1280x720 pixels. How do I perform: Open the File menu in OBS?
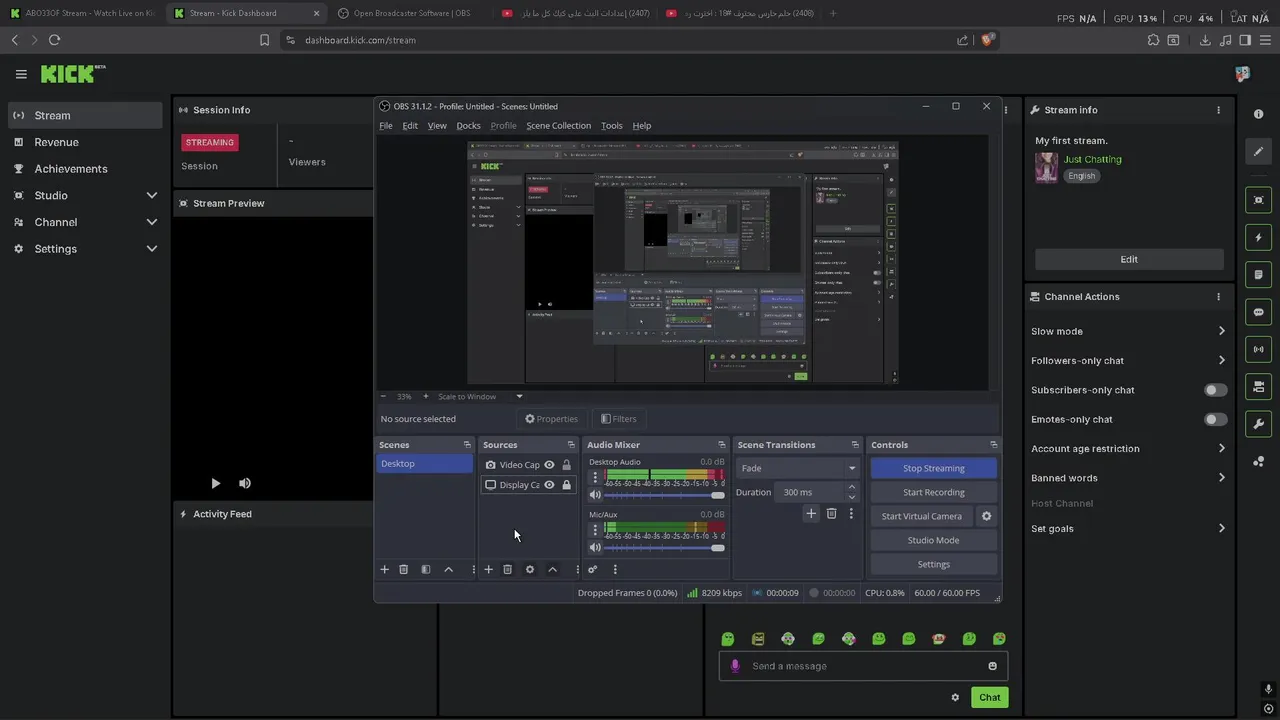[x=386, y=126]
